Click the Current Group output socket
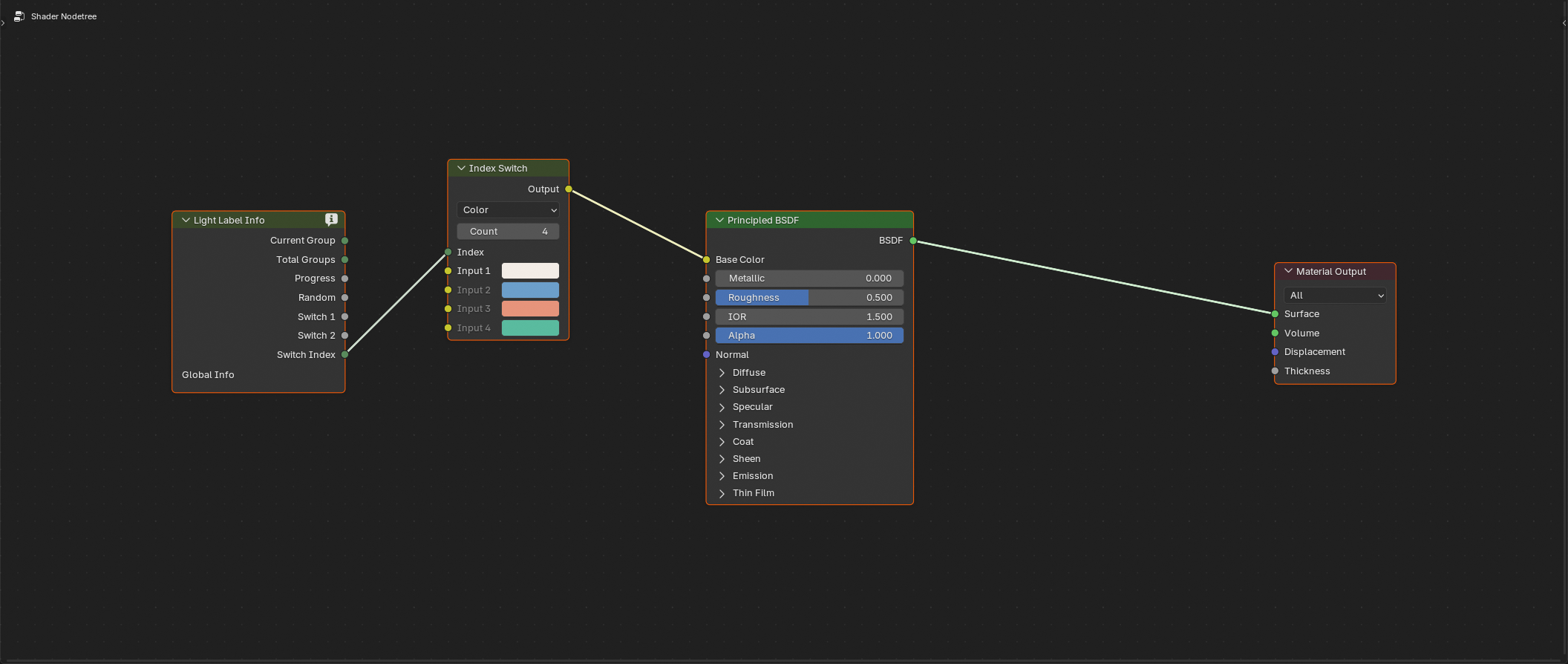 pos(344,241)
